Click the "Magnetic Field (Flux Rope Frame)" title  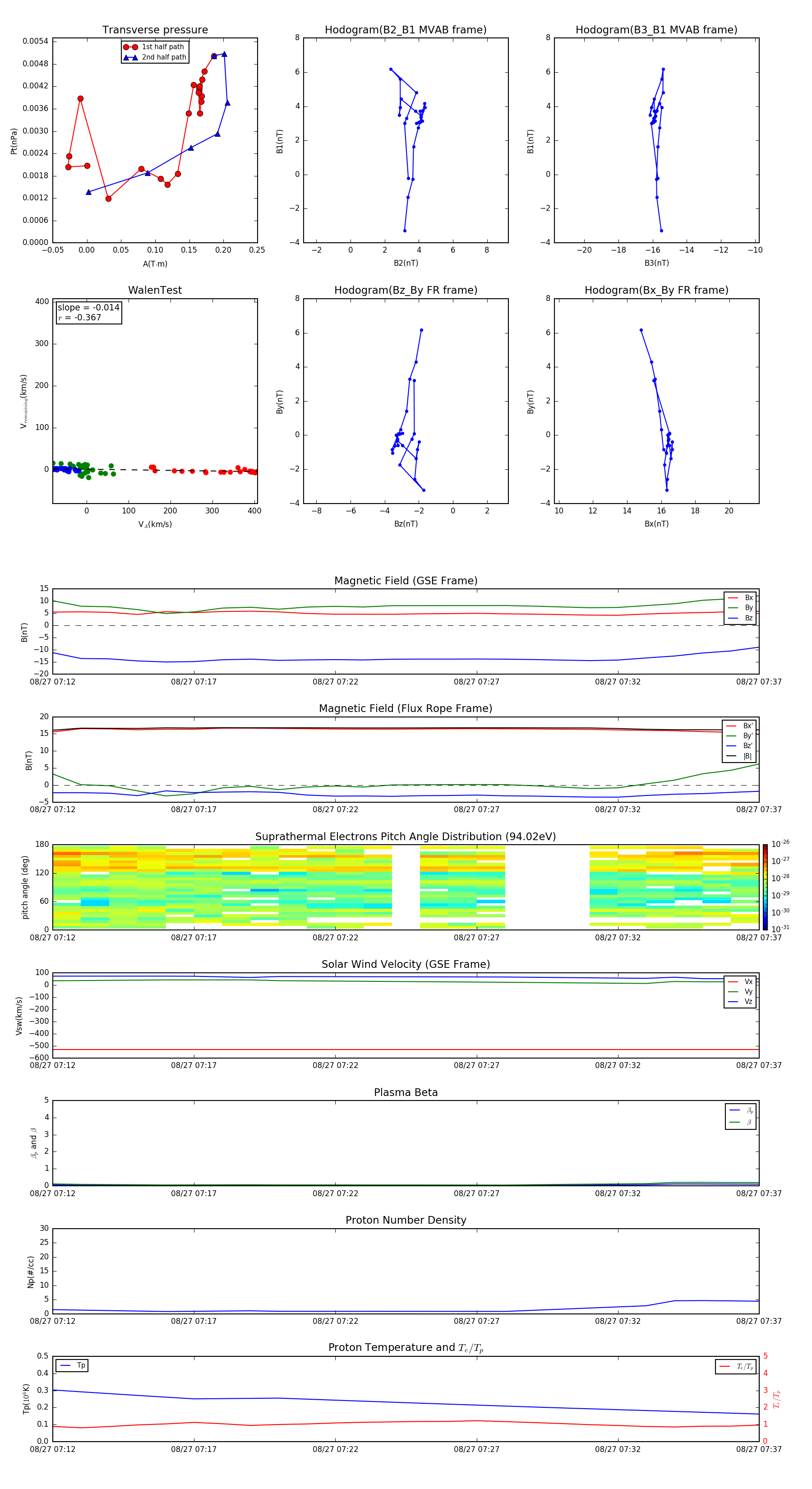[406, 709]
